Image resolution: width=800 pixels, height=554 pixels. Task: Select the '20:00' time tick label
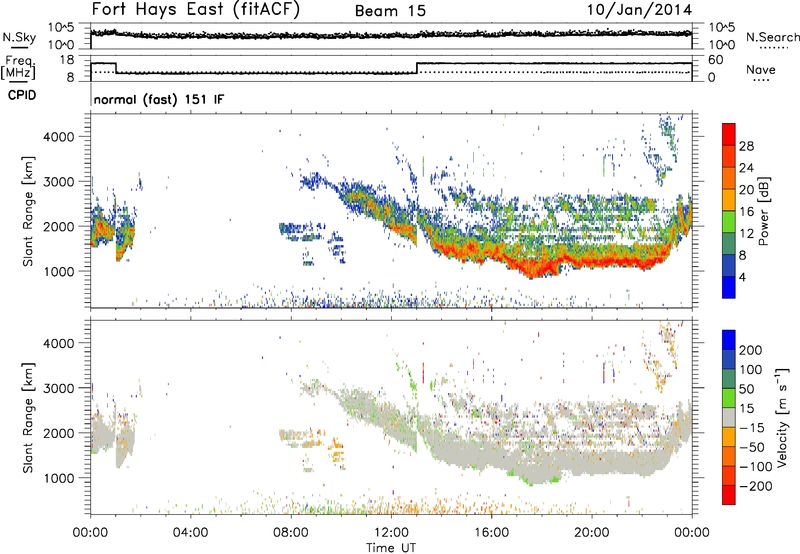tap(592, 533)
